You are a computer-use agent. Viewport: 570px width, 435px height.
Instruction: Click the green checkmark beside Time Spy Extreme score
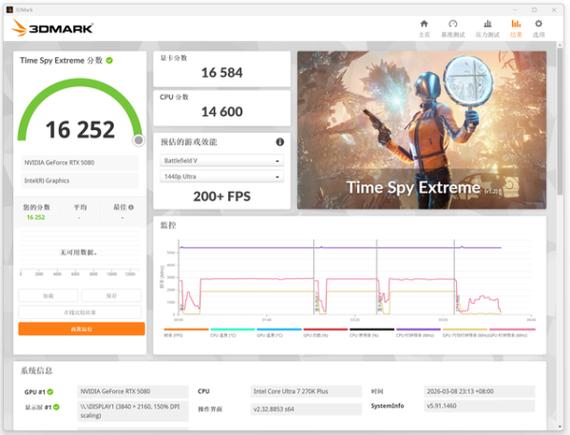[109, 61]
